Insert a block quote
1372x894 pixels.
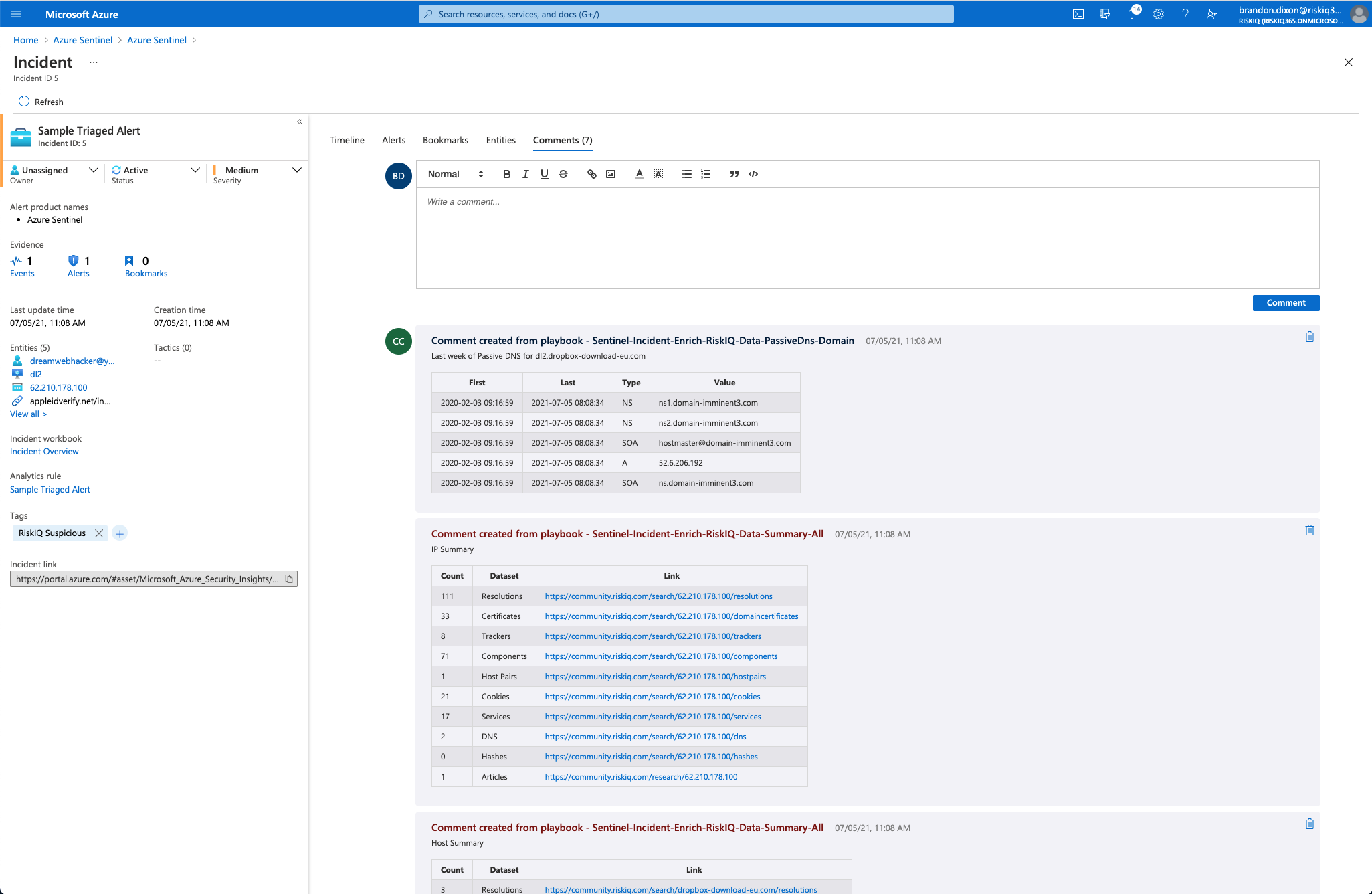coord(734,174)
